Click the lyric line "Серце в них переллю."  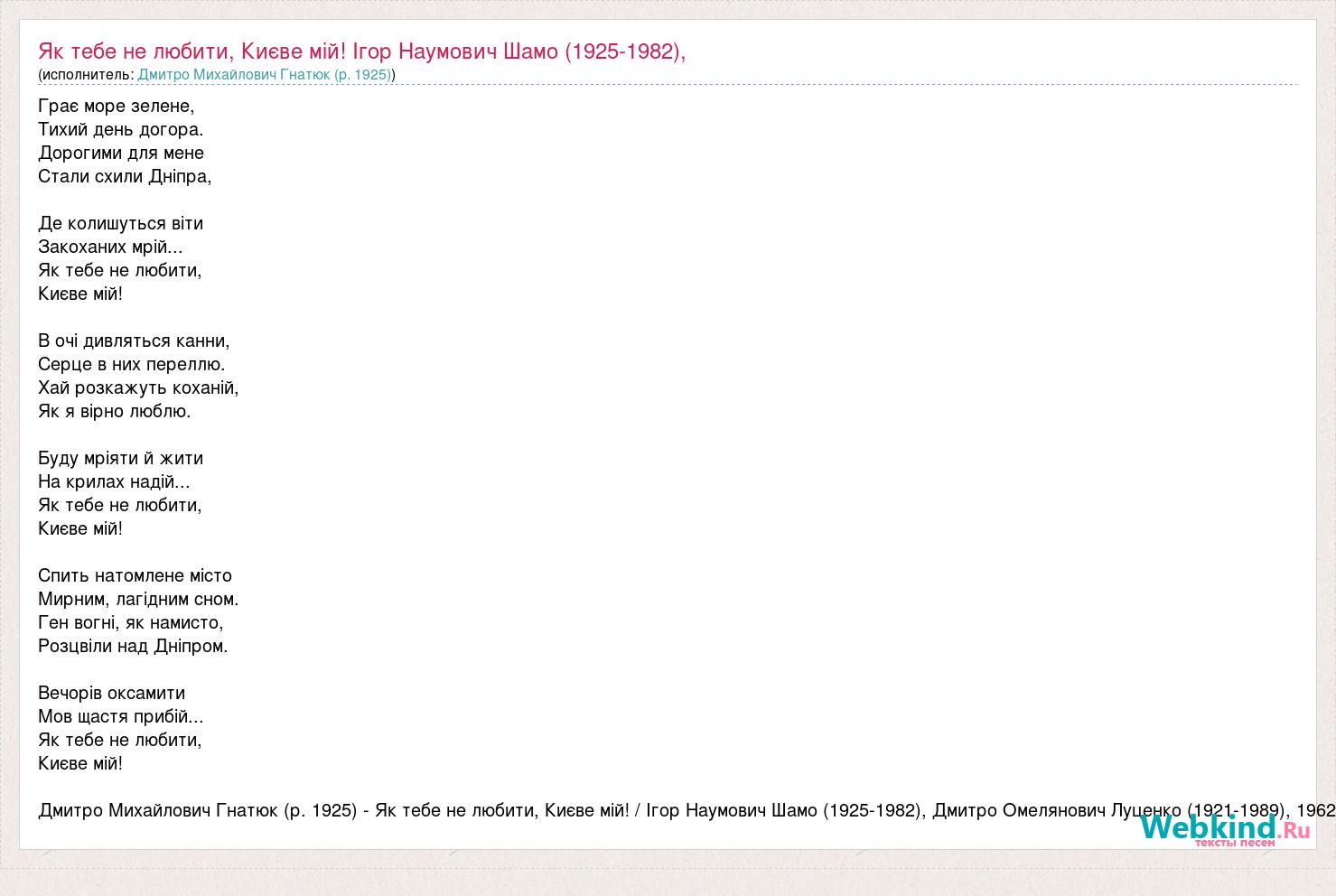pyautogui.click(x=132, y=364)
